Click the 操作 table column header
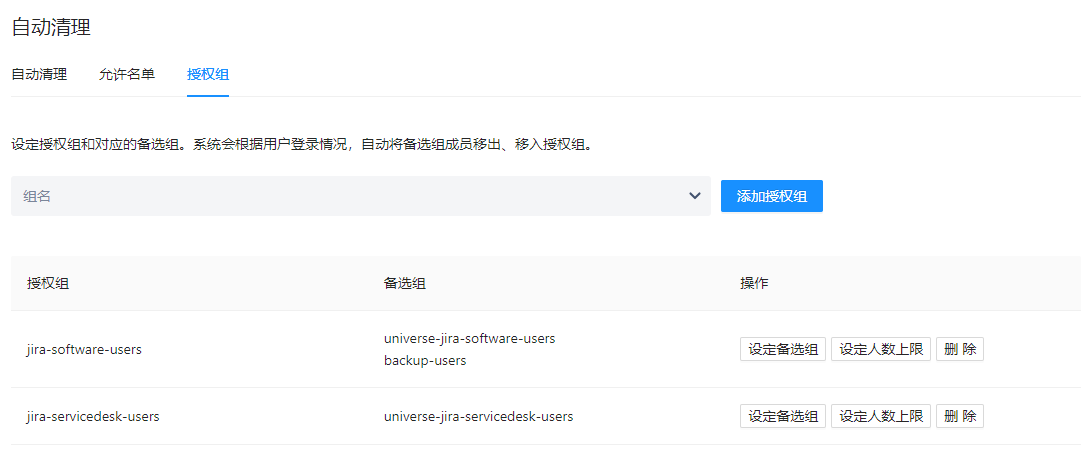This screenshot has height=458, width=1085. [754, 283]
